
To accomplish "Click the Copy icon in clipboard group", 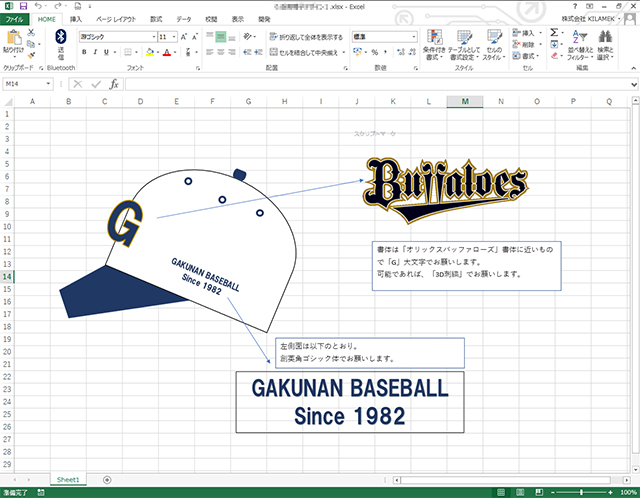I will pos(31,44).
